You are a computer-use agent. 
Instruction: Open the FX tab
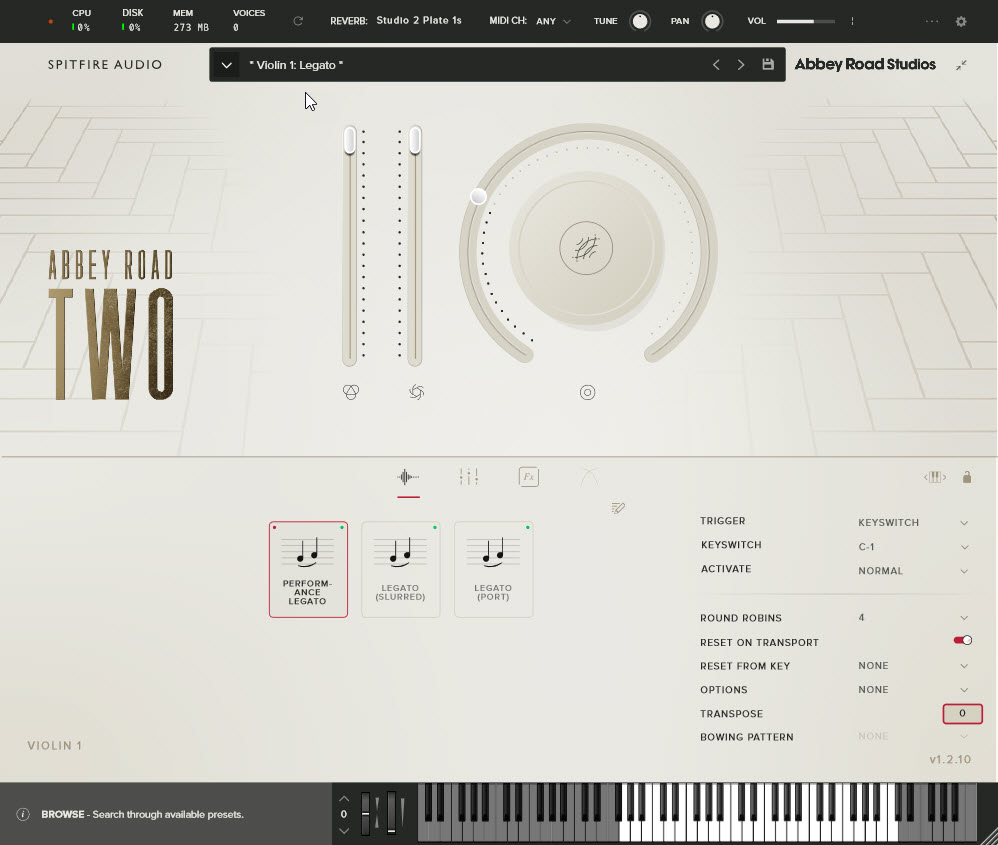pyautogui.click(x=529, y=477)
